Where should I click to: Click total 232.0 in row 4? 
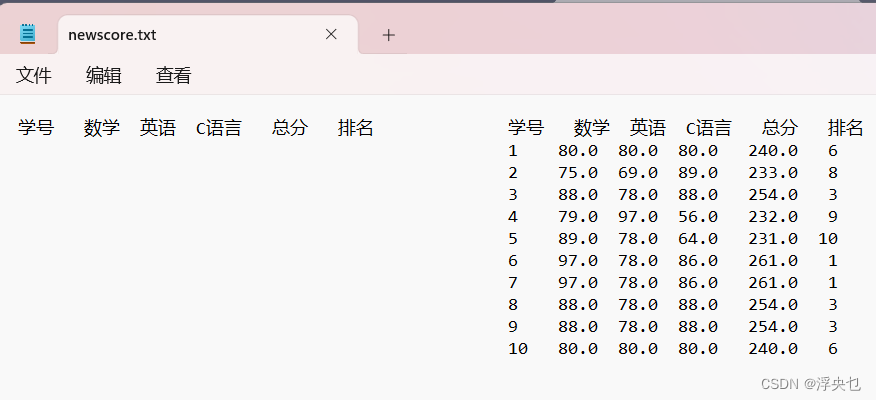[x=773, y=217]
